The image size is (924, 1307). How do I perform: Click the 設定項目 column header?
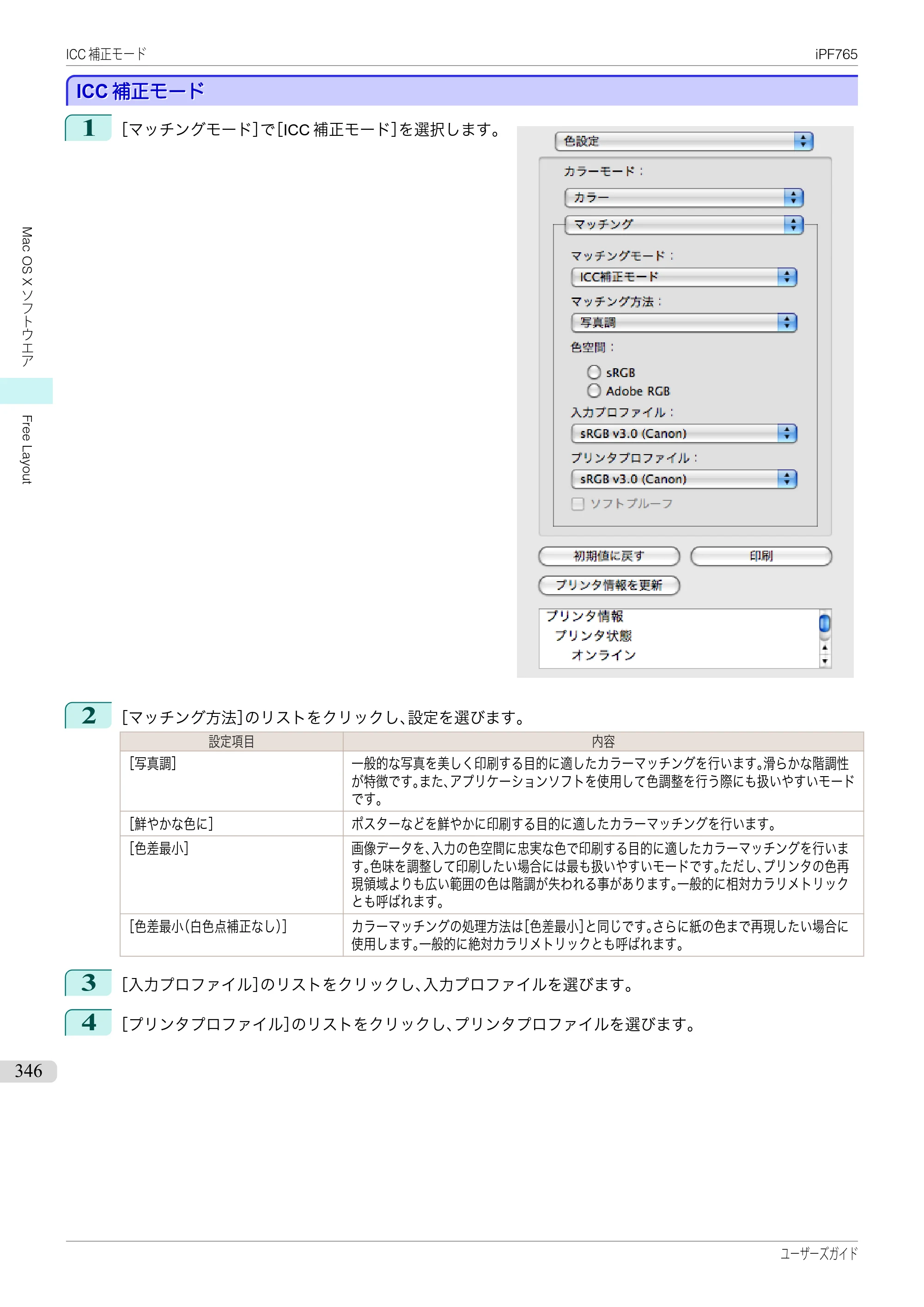(231, 742)
